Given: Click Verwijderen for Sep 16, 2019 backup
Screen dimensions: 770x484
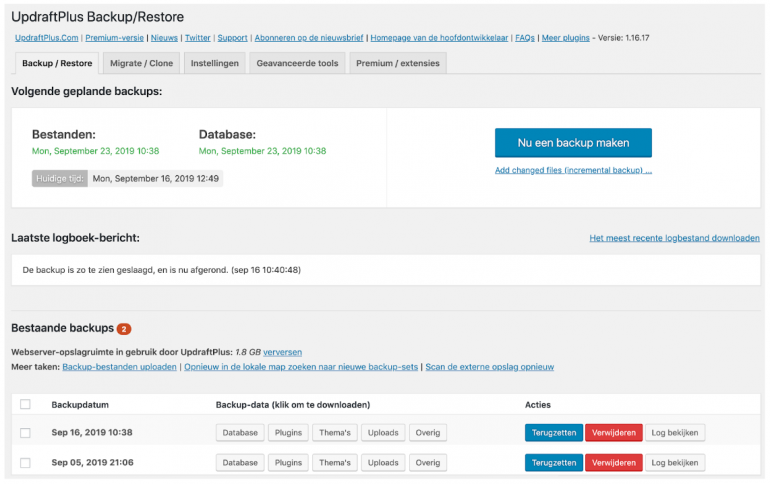Looking at the screenshot, I should [614, 432].
